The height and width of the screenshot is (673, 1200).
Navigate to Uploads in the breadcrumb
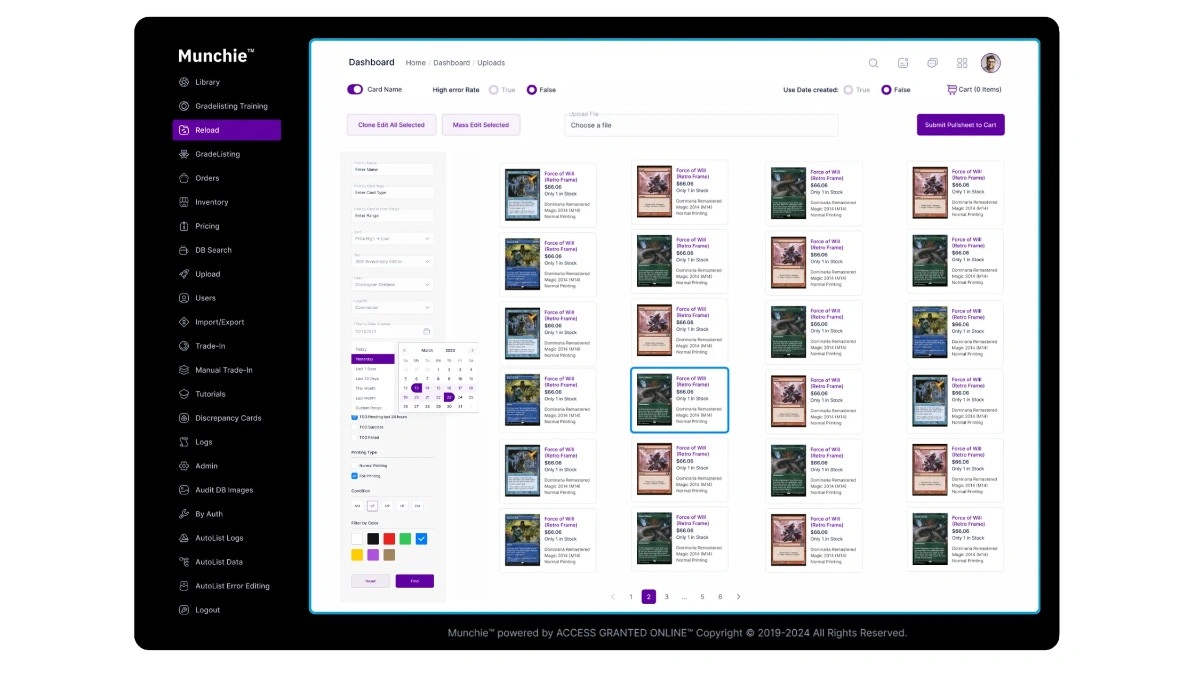[490, 62]
